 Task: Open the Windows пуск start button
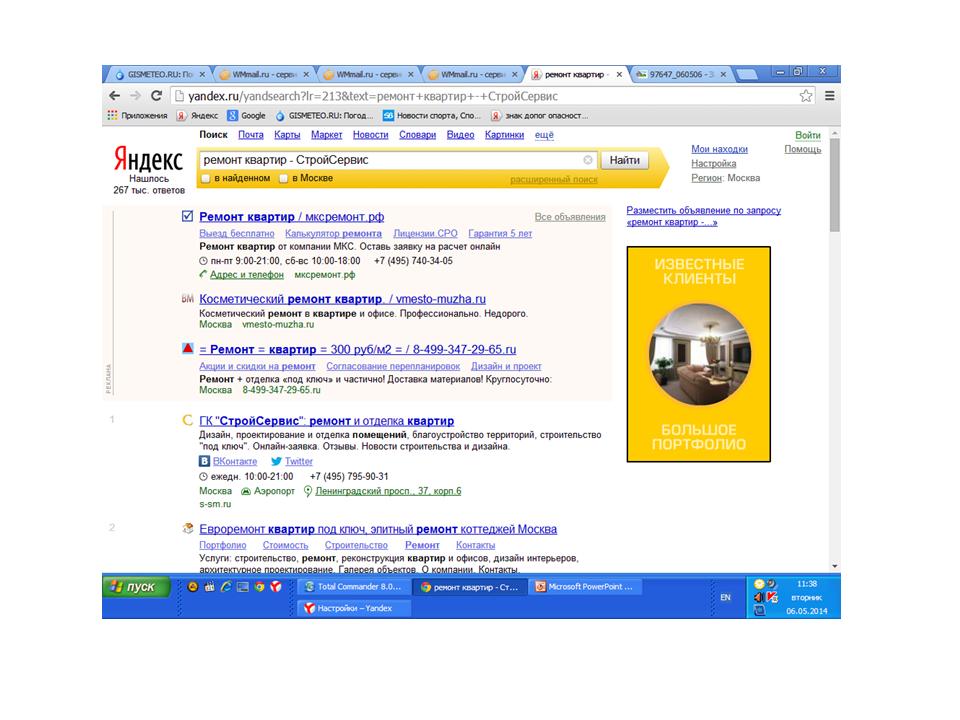coord(136,587)
